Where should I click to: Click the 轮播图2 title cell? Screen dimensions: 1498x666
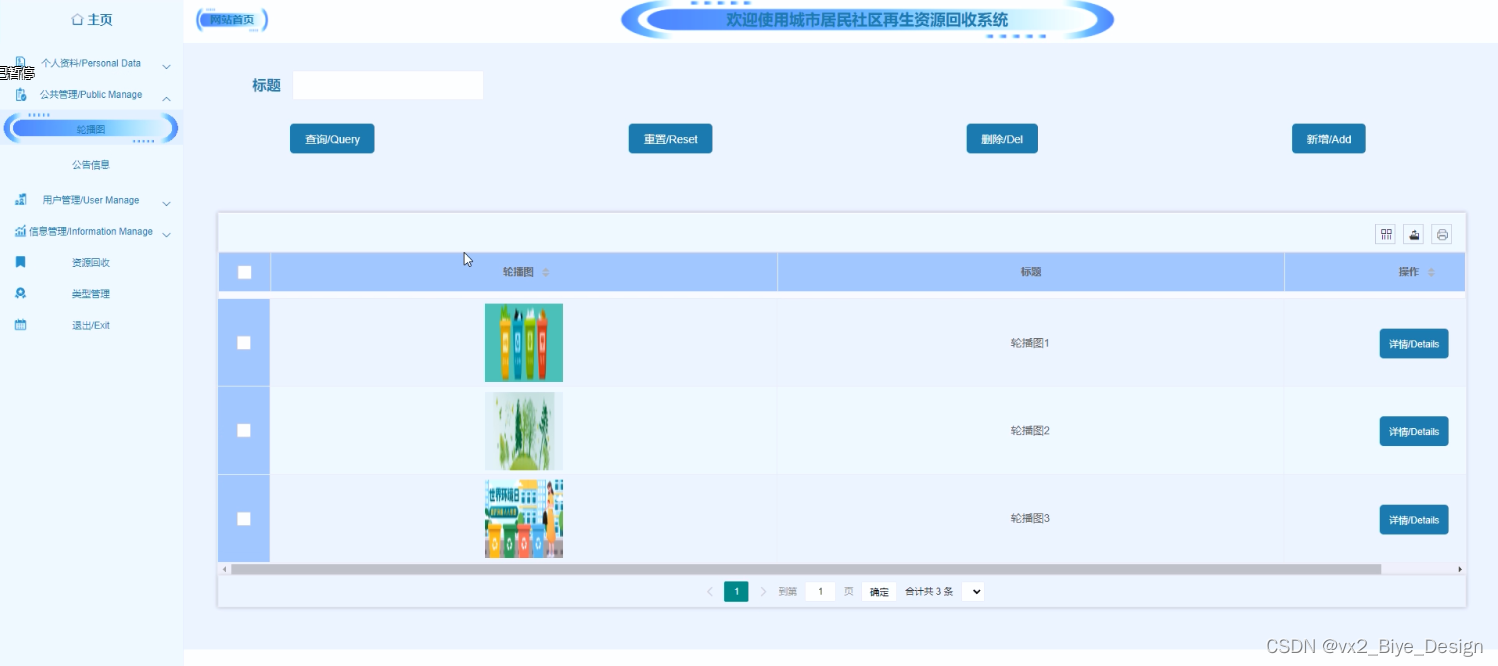1031,431
